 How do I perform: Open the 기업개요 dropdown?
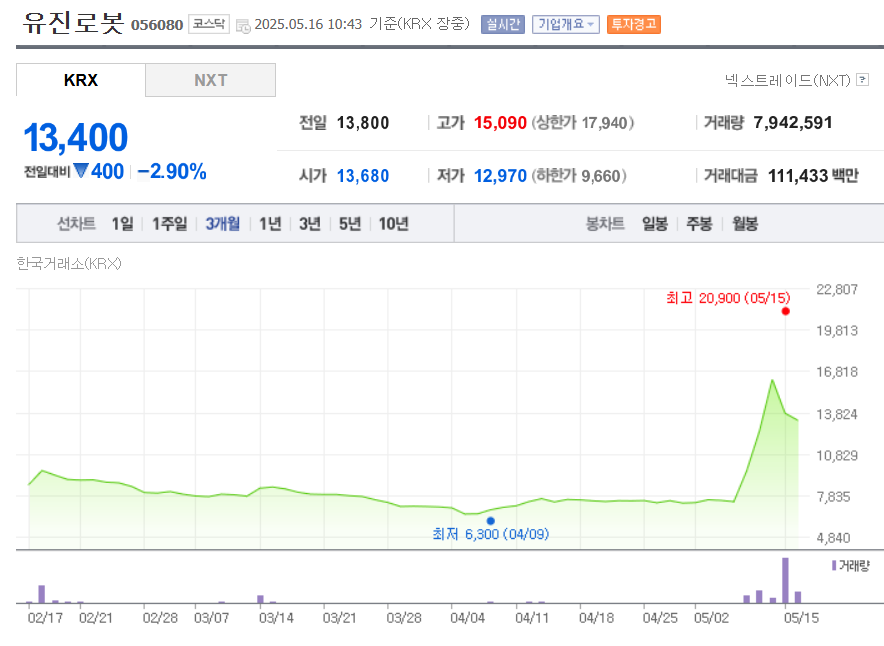(x=565, y=24)
